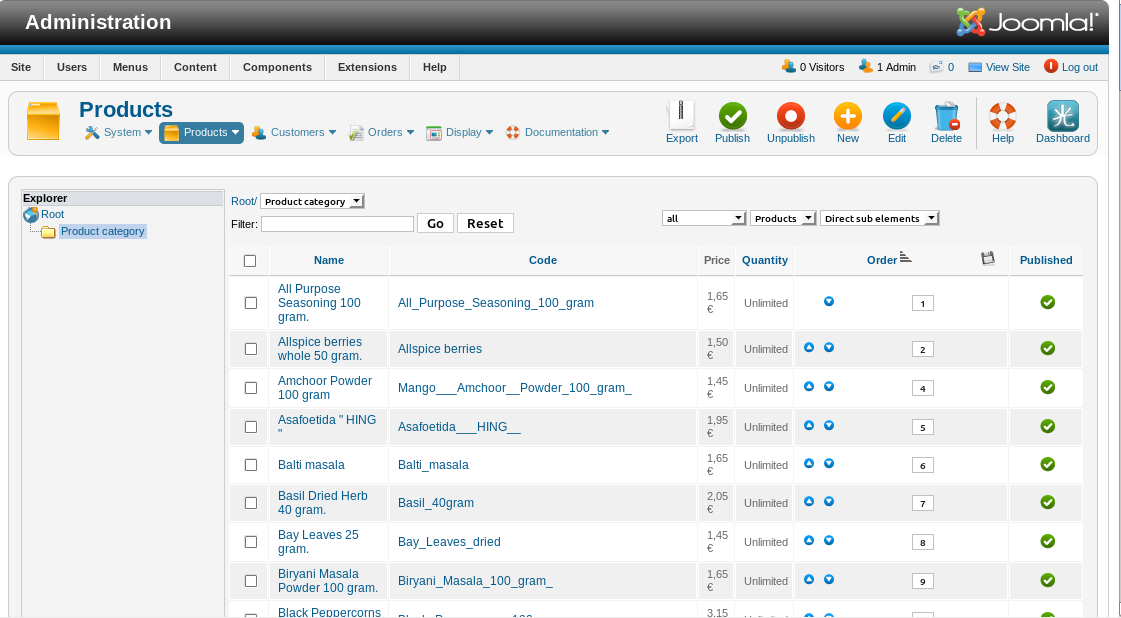Click the Reset filter button
The image size is (1121, 618).
[x=485, y=223]
